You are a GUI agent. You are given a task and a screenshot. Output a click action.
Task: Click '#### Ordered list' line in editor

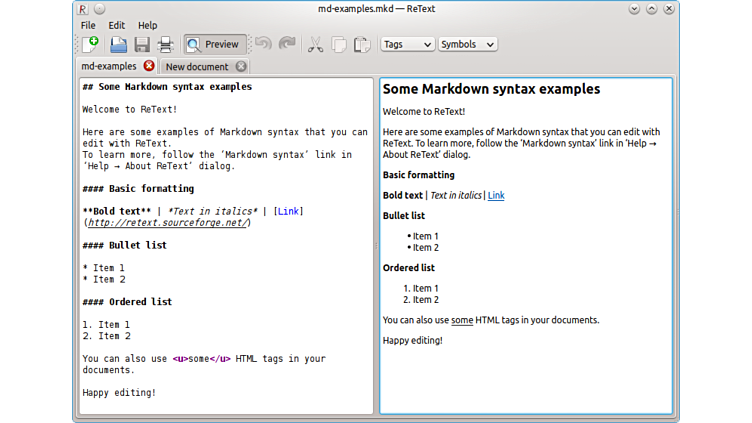tap(127, 302)
